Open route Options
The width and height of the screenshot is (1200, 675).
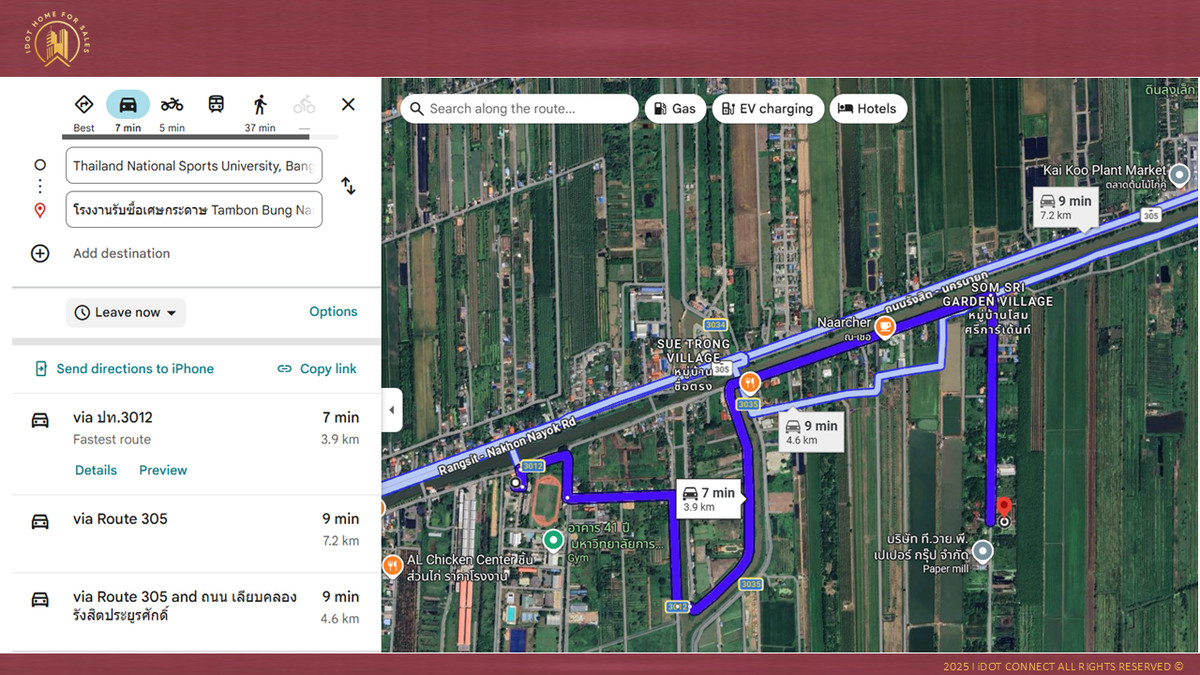coord(333,312)
